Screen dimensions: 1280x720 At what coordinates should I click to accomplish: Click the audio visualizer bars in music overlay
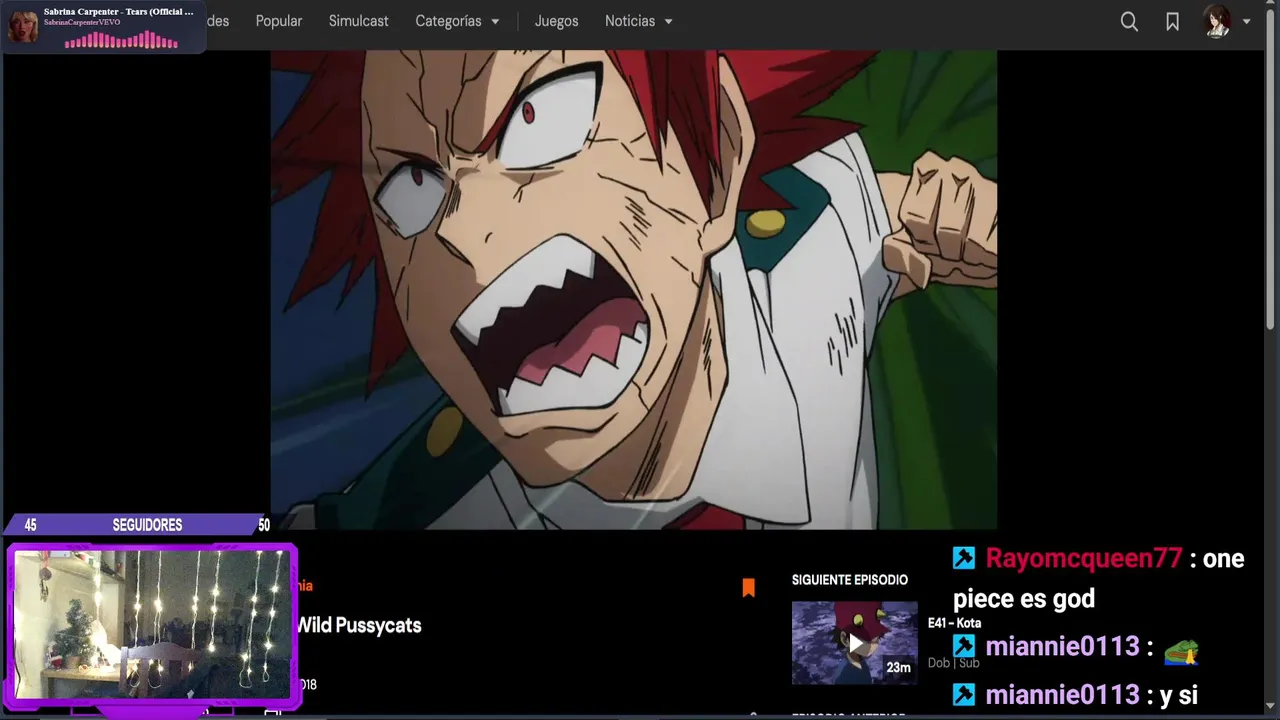tap(121, 40)
